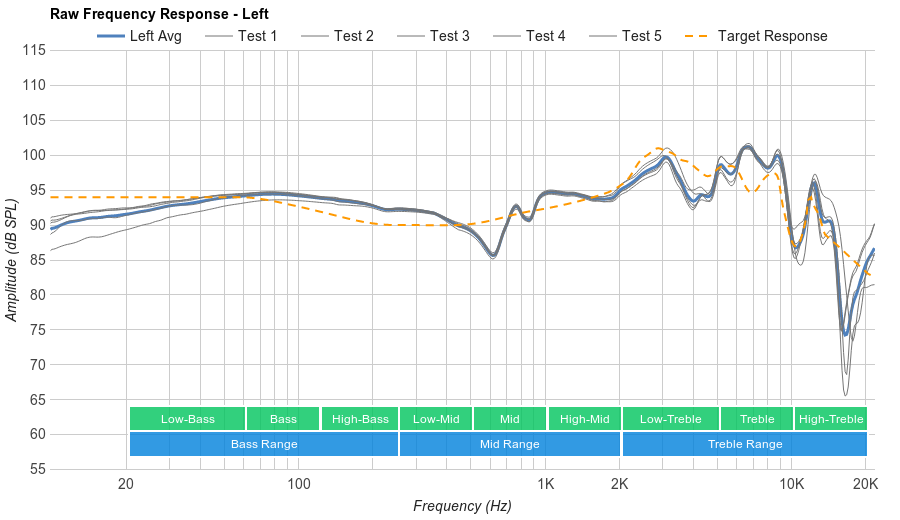Click the 1K label on frequency axis
Viewport: 900px width, 520px height.
coord(546,483)
